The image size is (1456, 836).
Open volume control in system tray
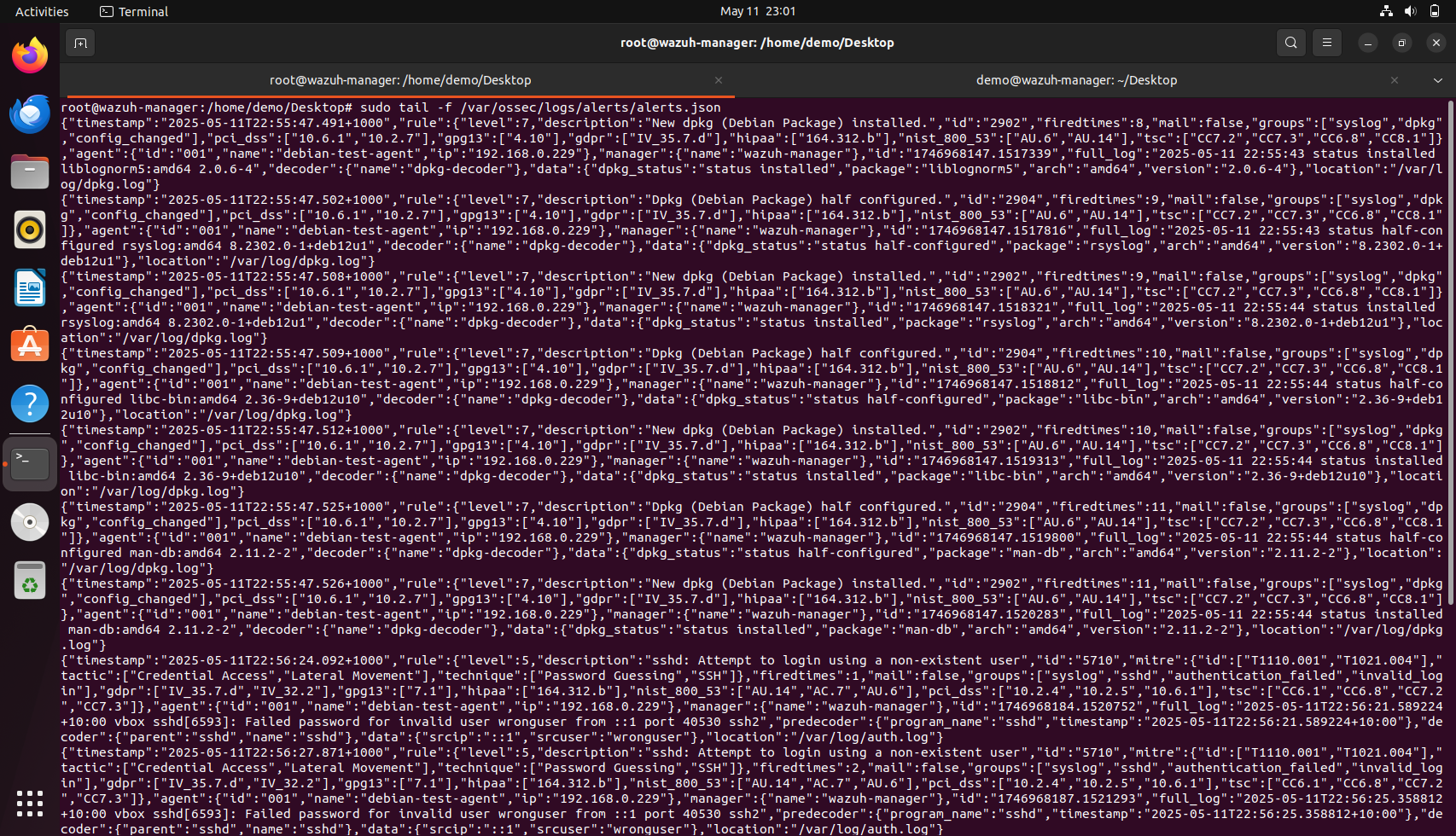pyautogui.click(x=1410, y=11)
